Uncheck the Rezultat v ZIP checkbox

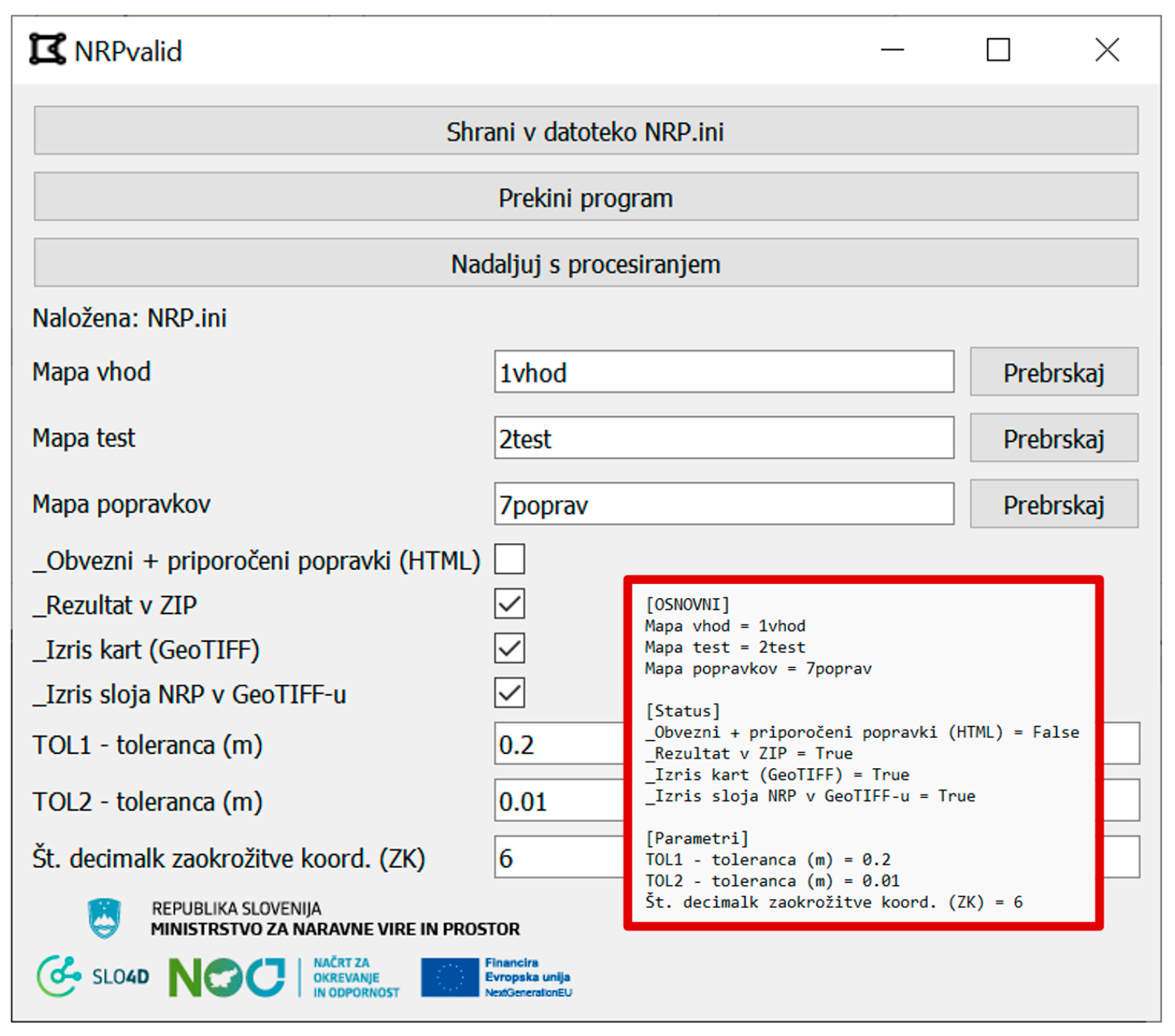pyautogui.click(x=509, y=604)
